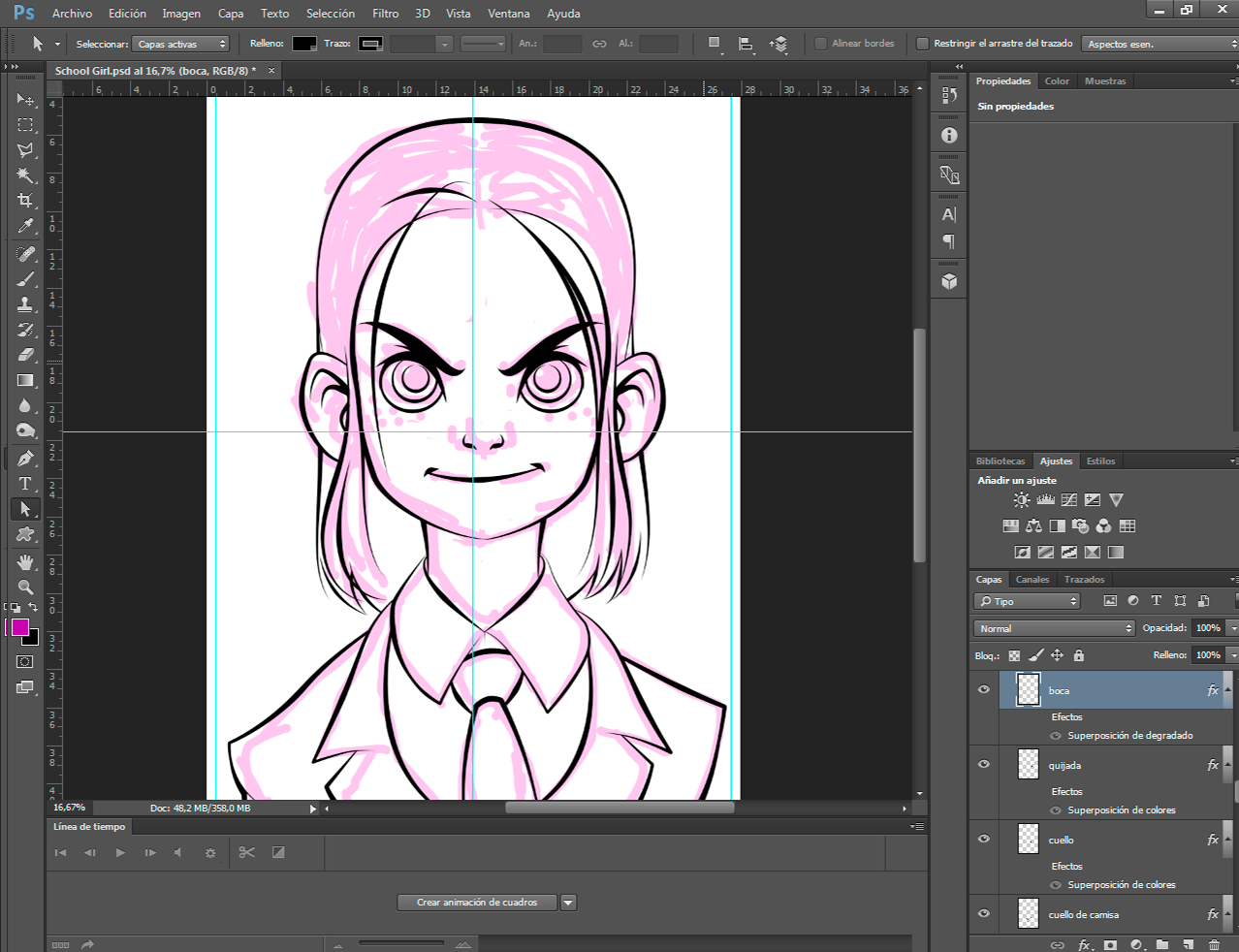Viewport: 1239px width, 952px height.
Task: Select the Move tool
Action: tap(25, 100)
